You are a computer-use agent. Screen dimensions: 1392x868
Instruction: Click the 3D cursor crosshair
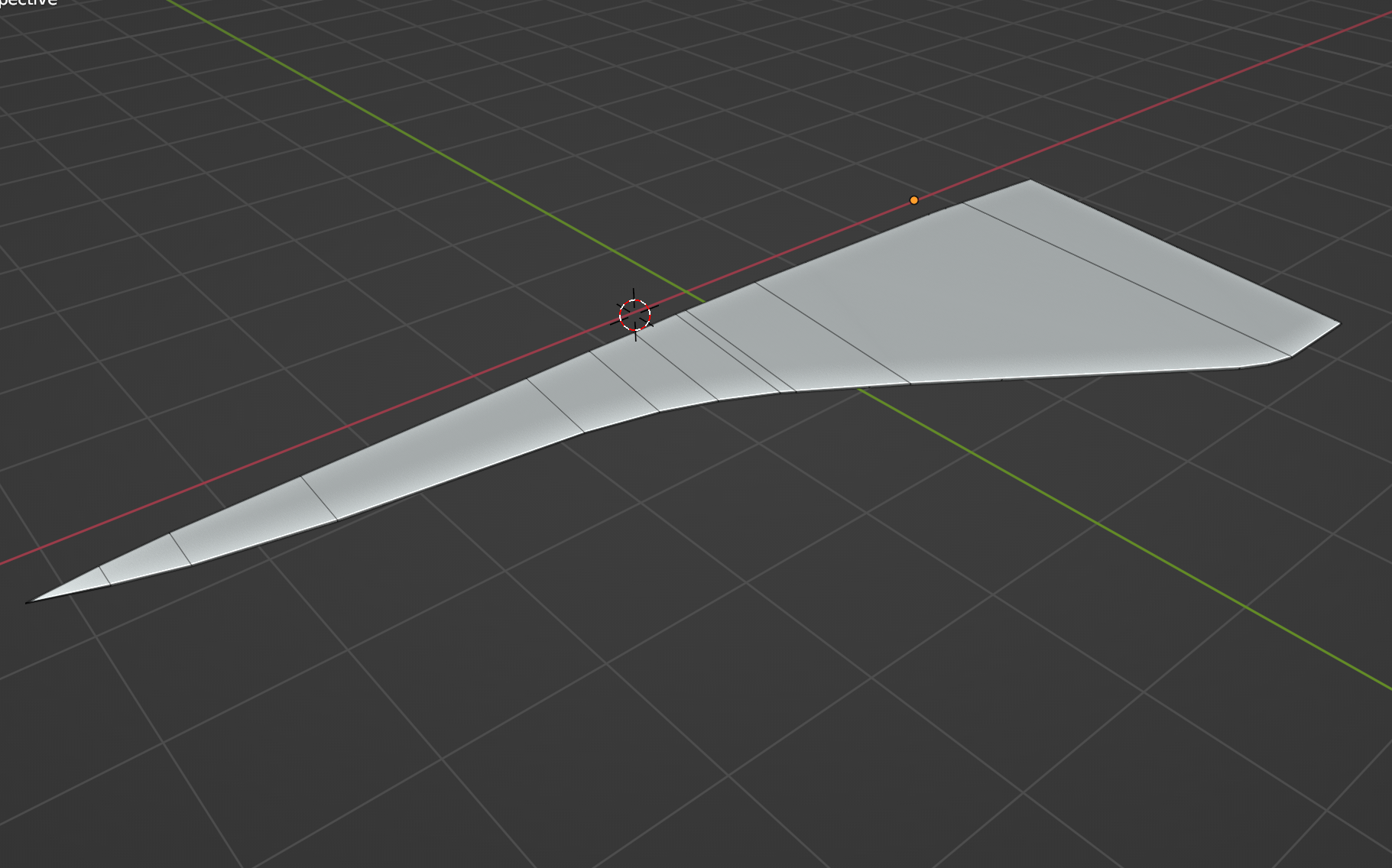click(634, 315)
